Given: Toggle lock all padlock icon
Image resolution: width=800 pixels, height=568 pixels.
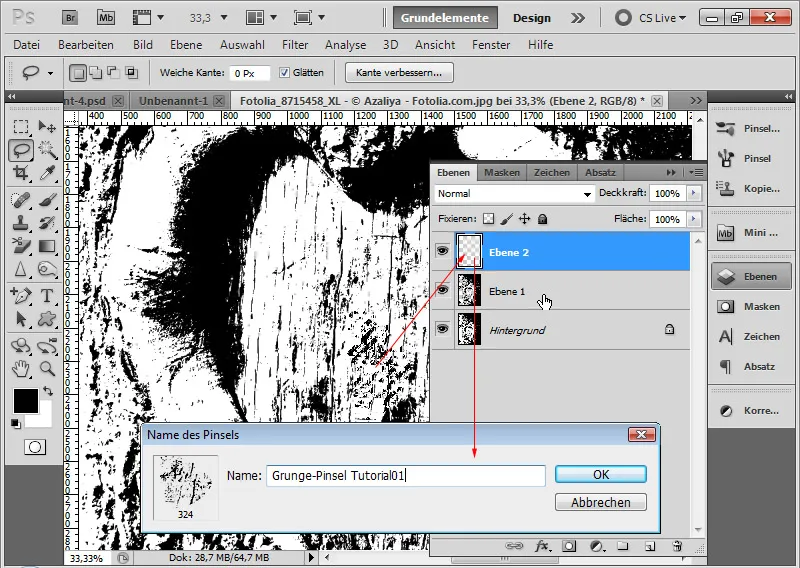Looking at the screenshot, I should tap(542, 219).
